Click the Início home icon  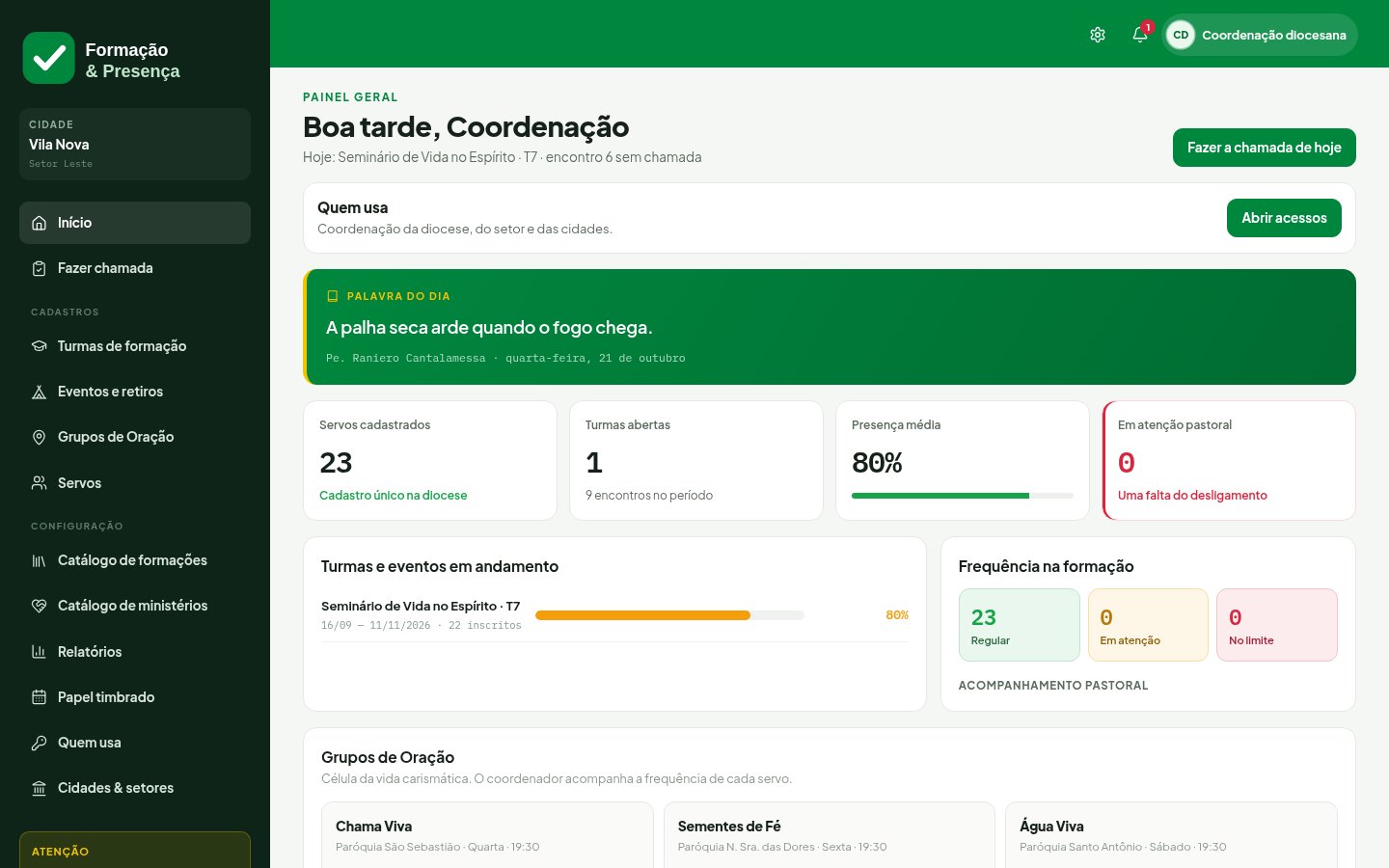pyautogui.click(x=40, y=223)
